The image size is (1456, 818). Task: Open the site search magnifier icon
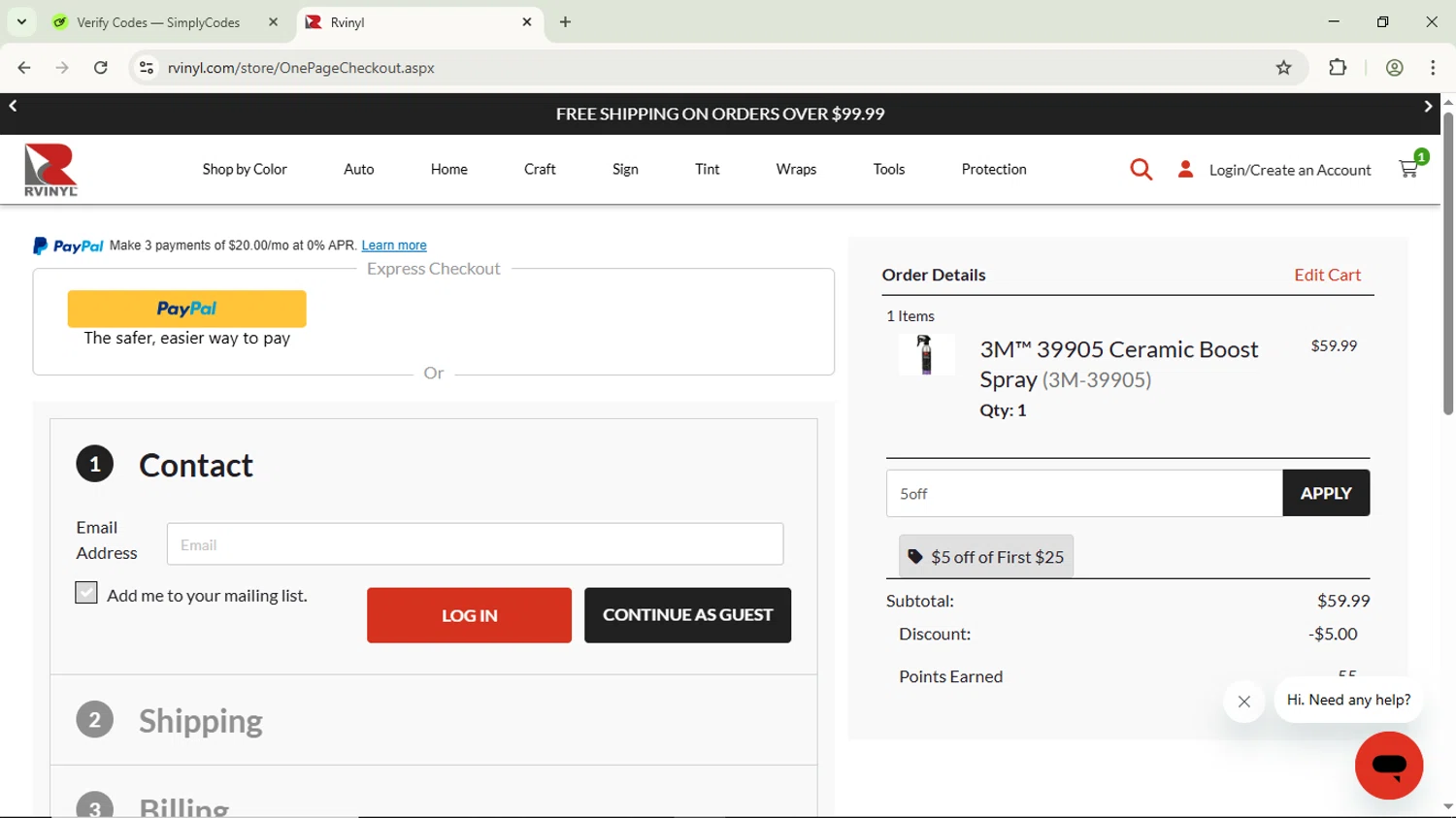pyautogui.click(x=1141, y=170)
